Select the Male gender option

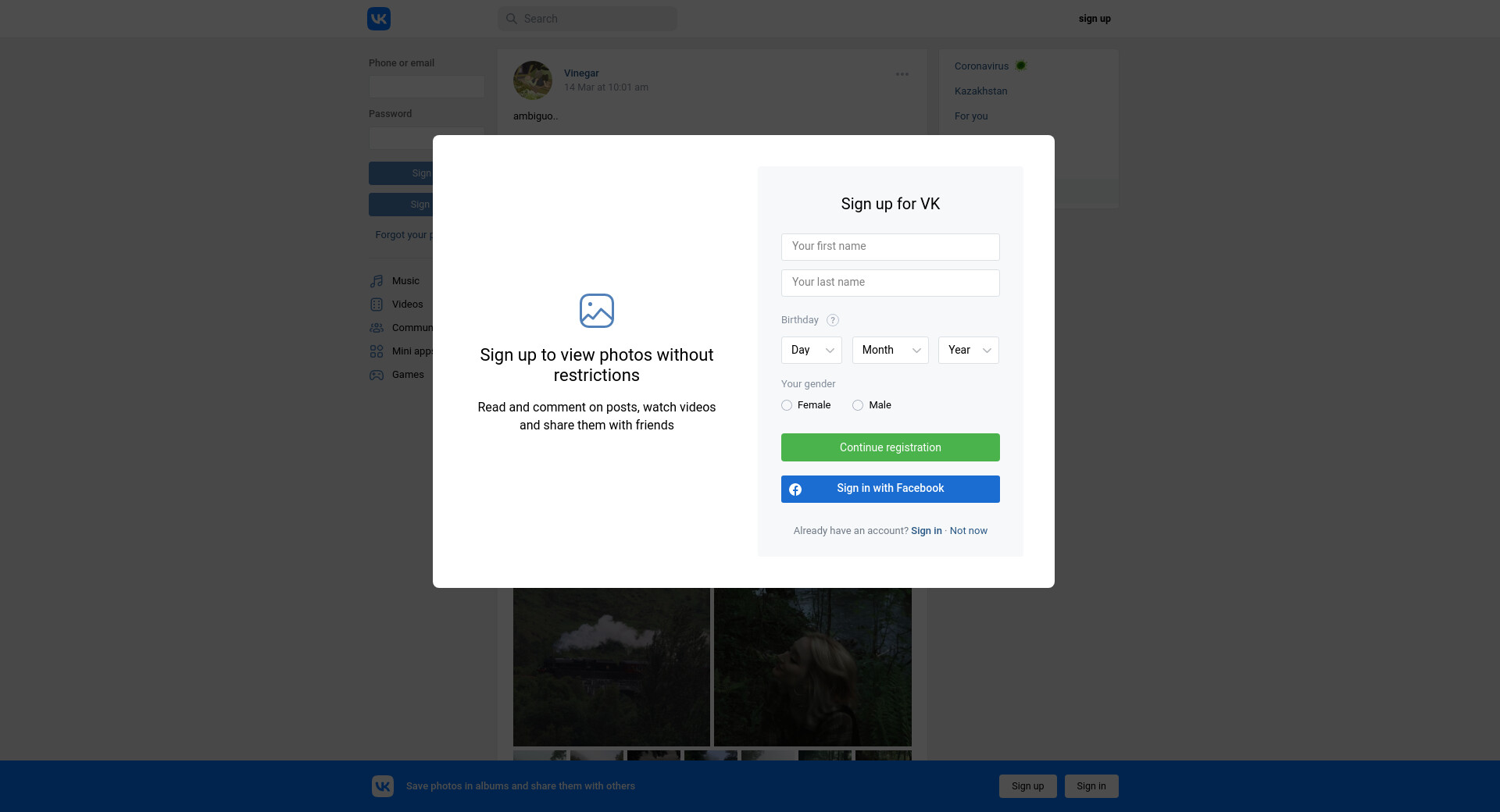(x=858, y=405)
